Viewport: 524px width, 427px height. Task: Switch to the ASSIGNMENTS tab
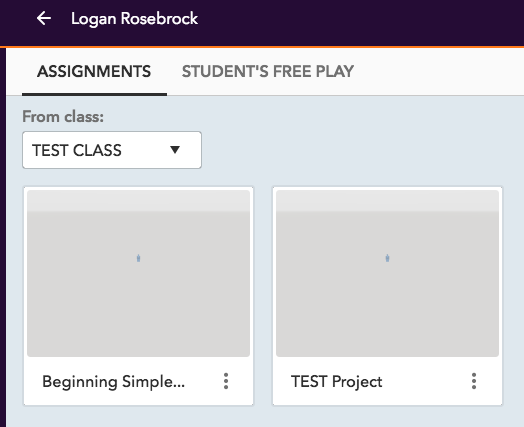pyautogui.click(x=94, y=72)
